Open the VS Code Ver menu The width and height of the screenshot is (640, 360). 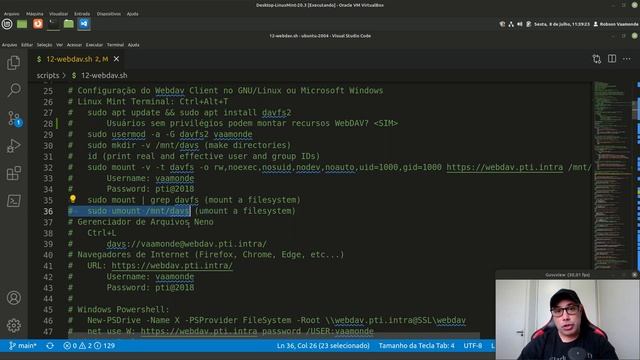(x=60, y=45)
